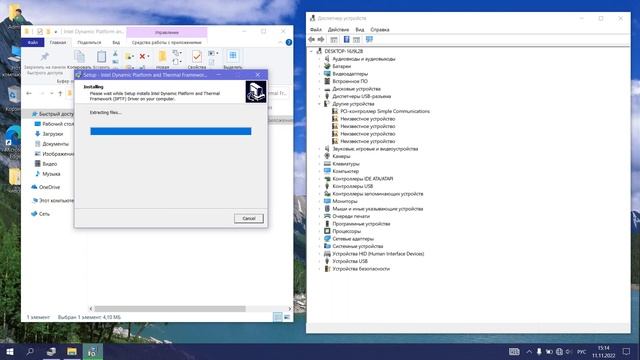
Task: Select the Мониторы category
Action: 345,201
